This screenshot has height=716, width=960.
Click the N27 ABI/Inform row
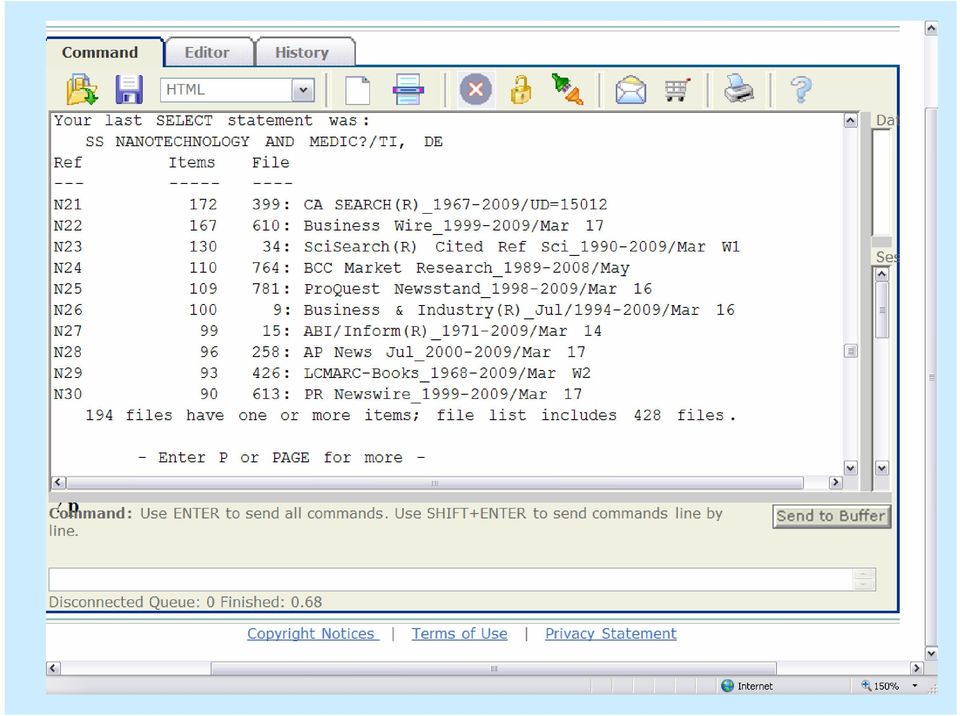328,331
